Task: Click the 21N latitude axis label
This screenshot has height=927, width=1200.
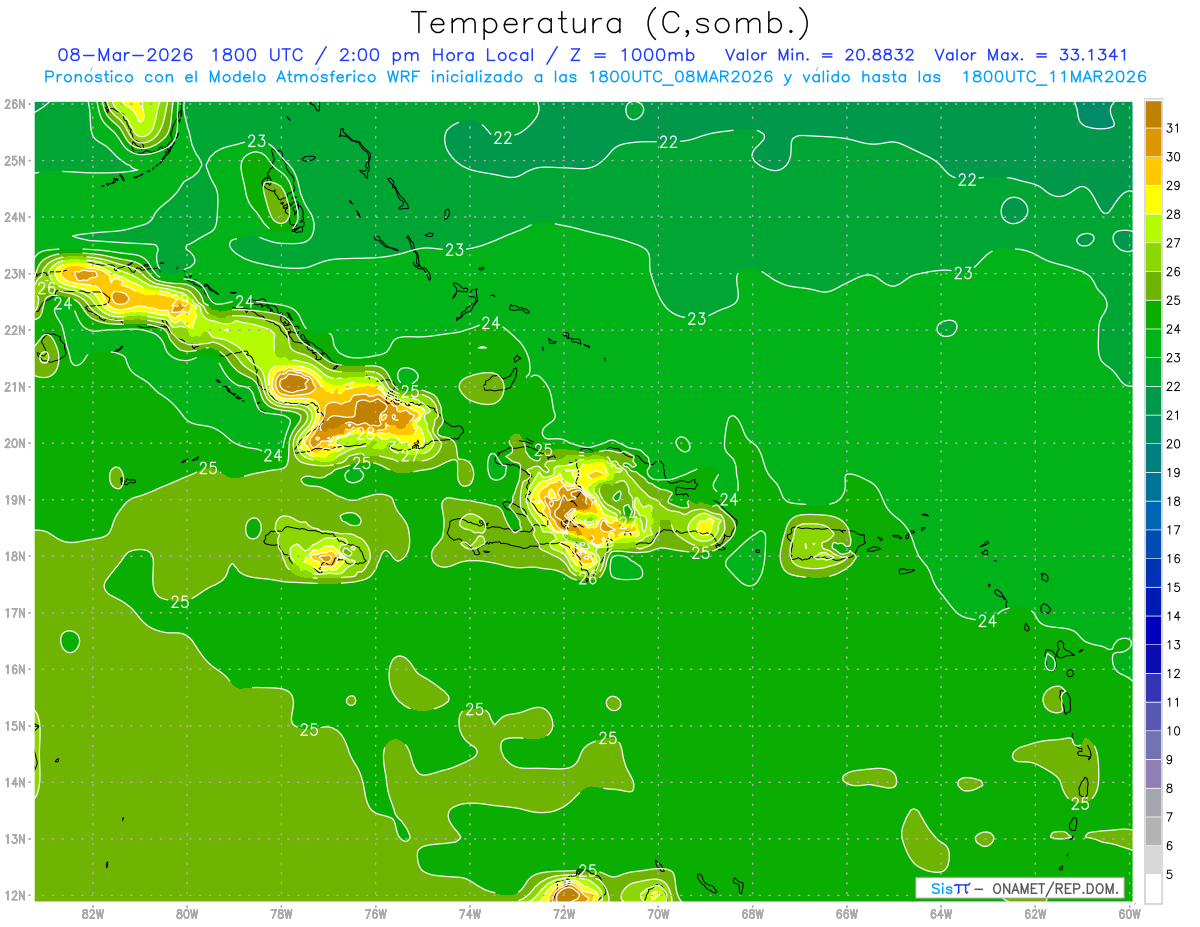Action: point(15,386)
